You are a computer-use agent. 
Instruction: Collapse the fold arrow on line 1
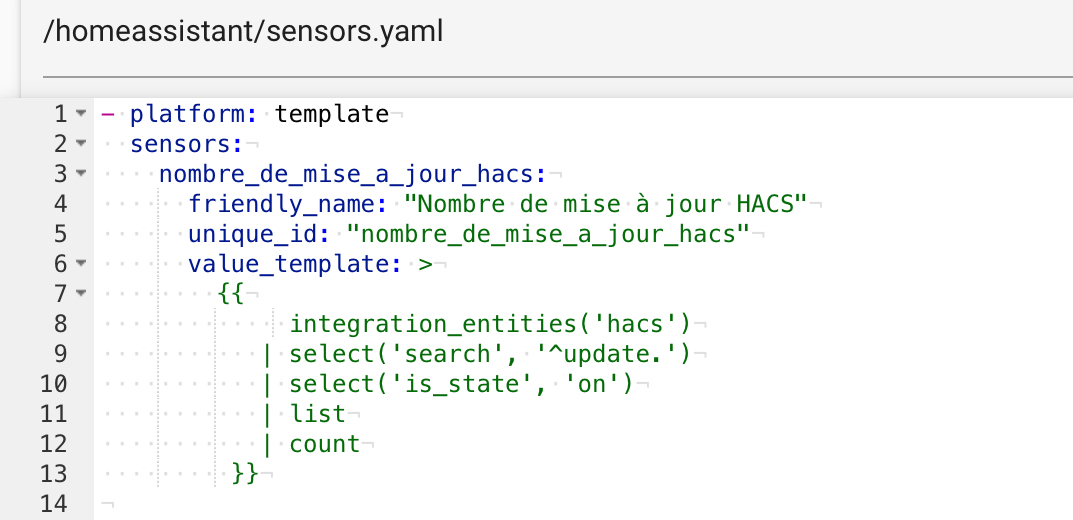click(x=81, y=114)
